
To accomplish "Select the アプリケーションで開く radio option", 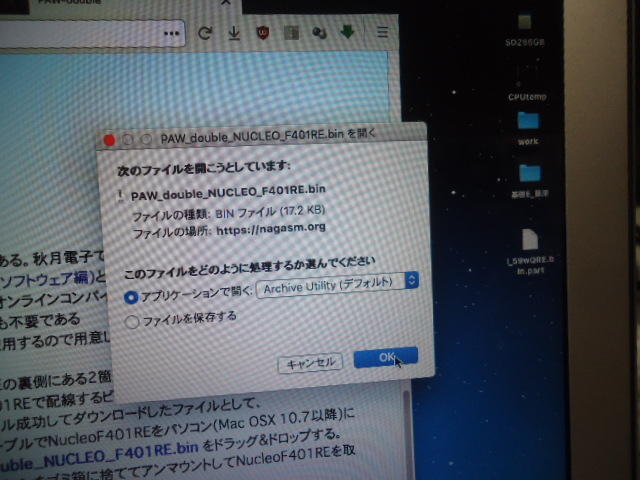I will pos(131,297).
